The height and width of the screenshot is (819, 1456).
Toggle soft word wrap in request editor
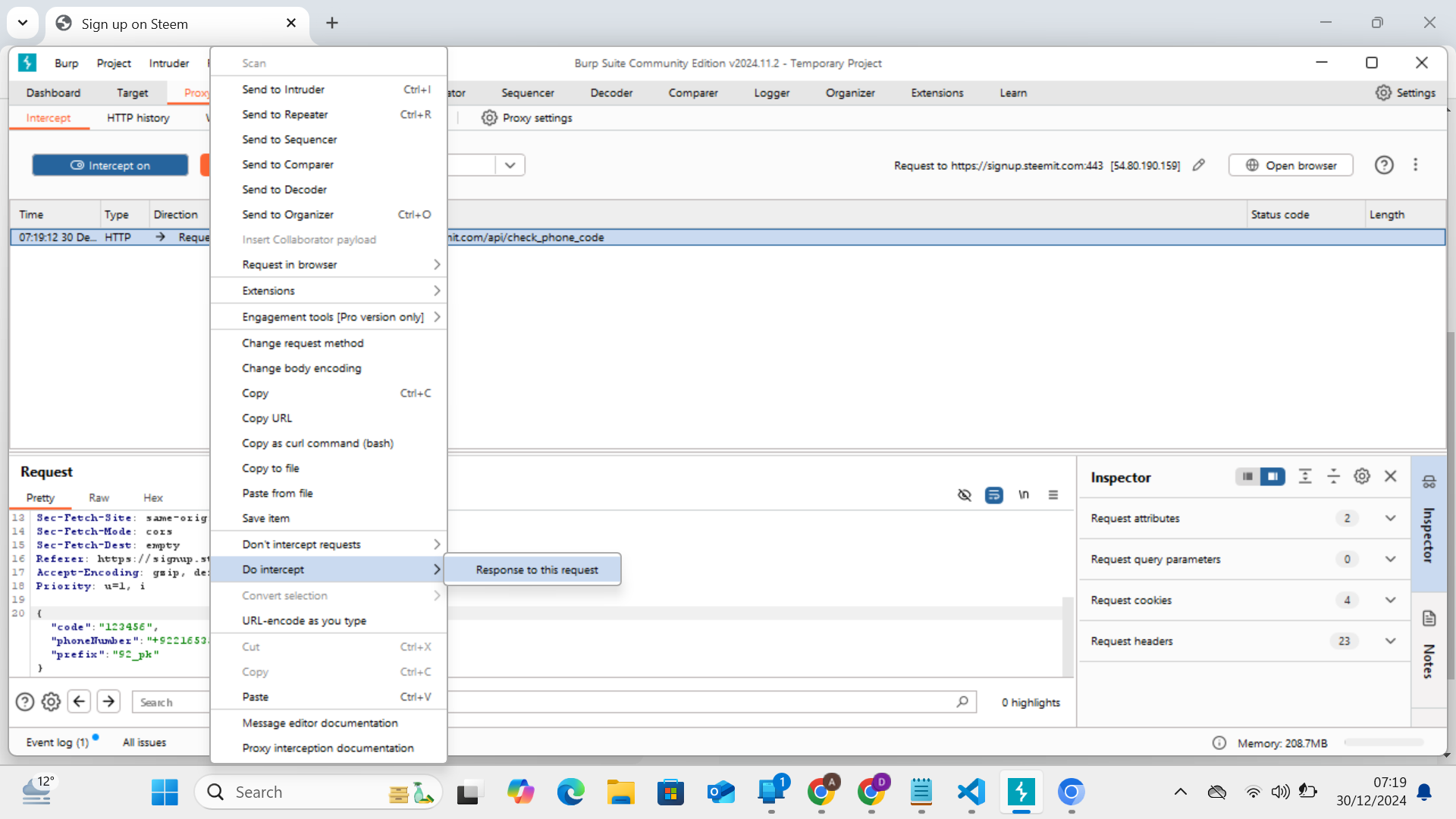click(x=993, y=494)
